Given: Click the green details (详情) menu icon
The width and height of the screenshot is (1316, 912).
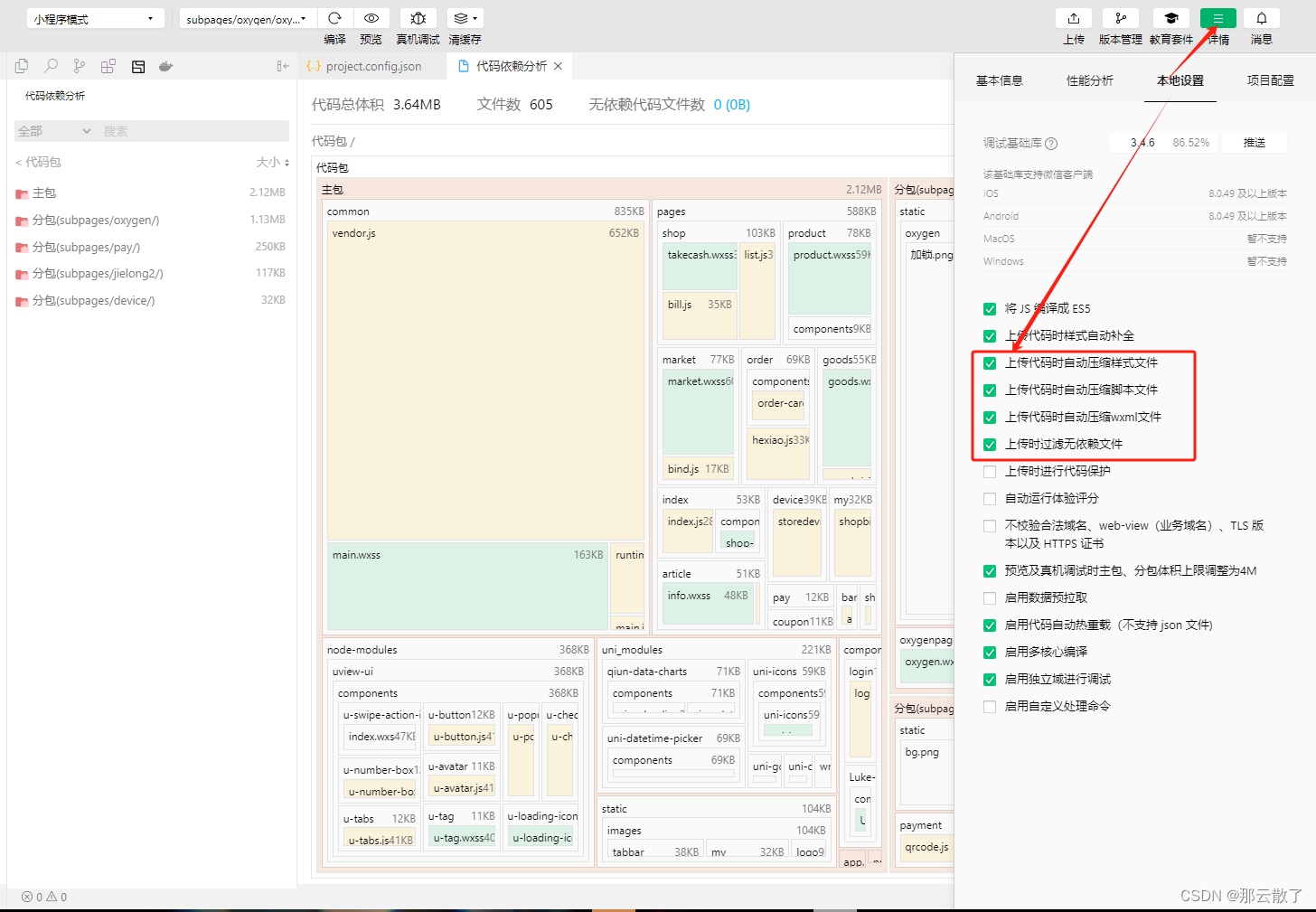Looking at the screenshot, I should coord(1218,18).
